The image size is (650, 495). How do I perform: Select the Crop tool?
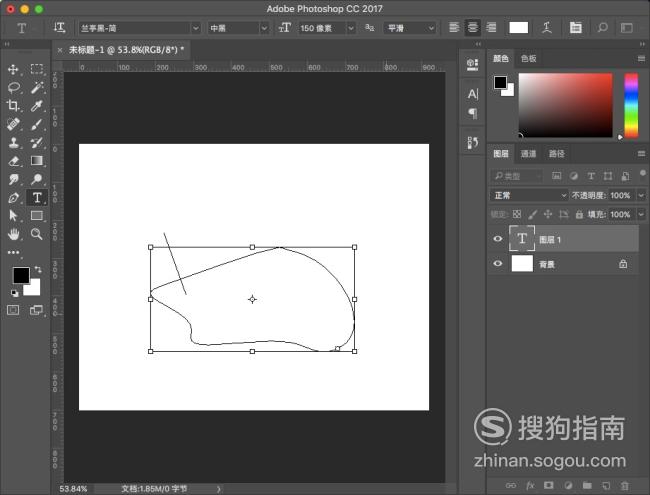(13, 106)
